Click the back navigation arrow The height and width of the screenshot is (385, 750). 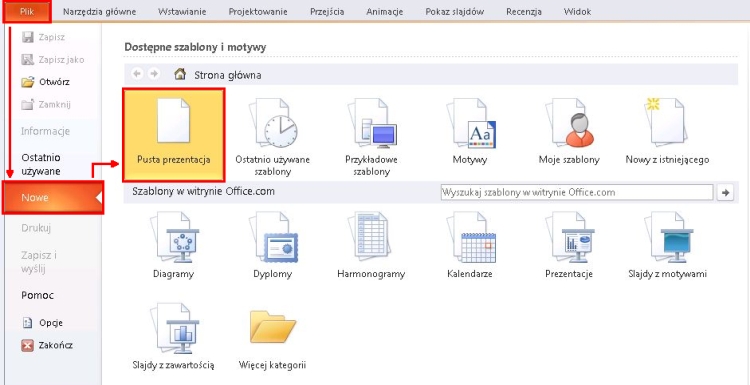coord(137,74)
